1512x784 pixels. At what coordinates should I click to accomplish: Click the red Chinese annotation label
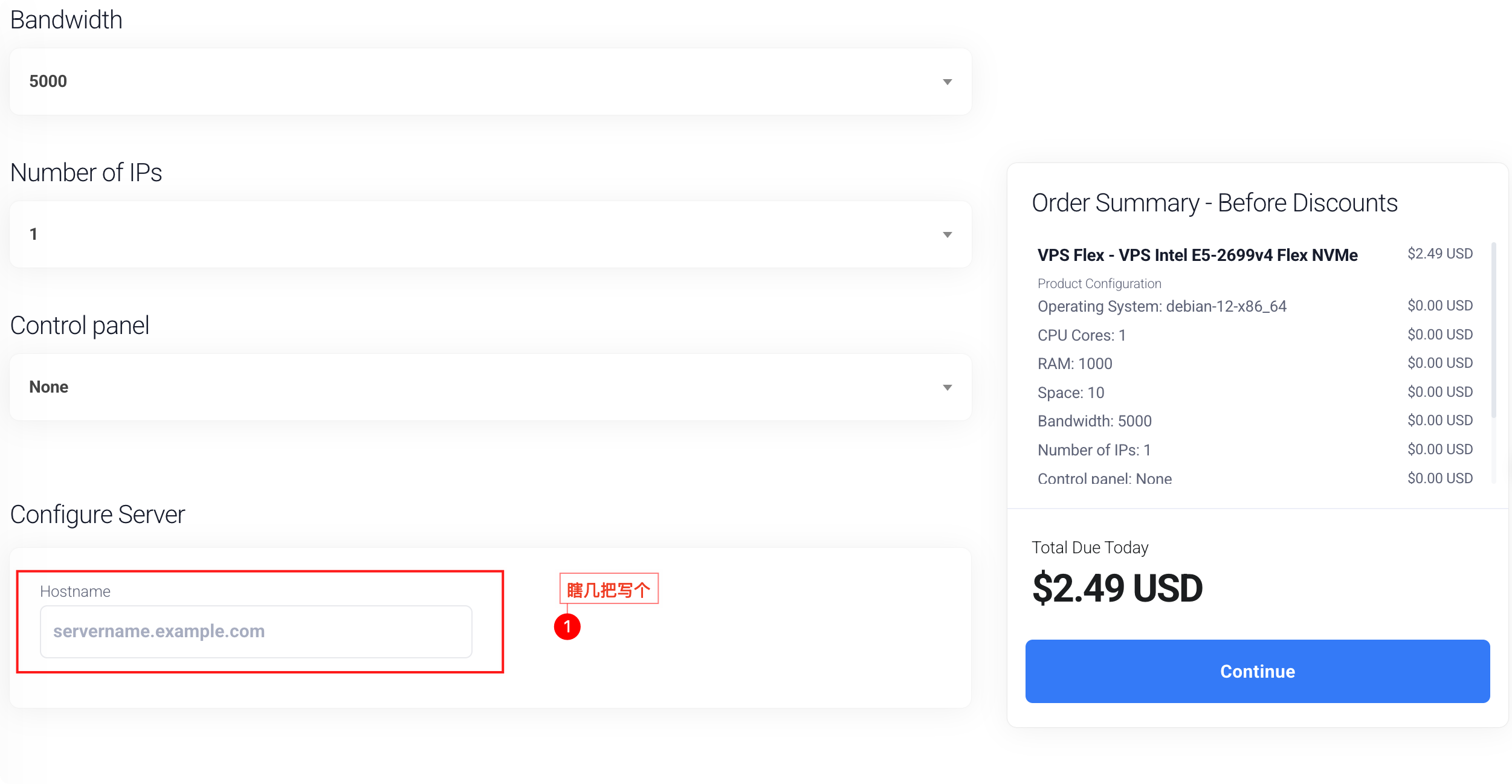[x=609, y=589]
